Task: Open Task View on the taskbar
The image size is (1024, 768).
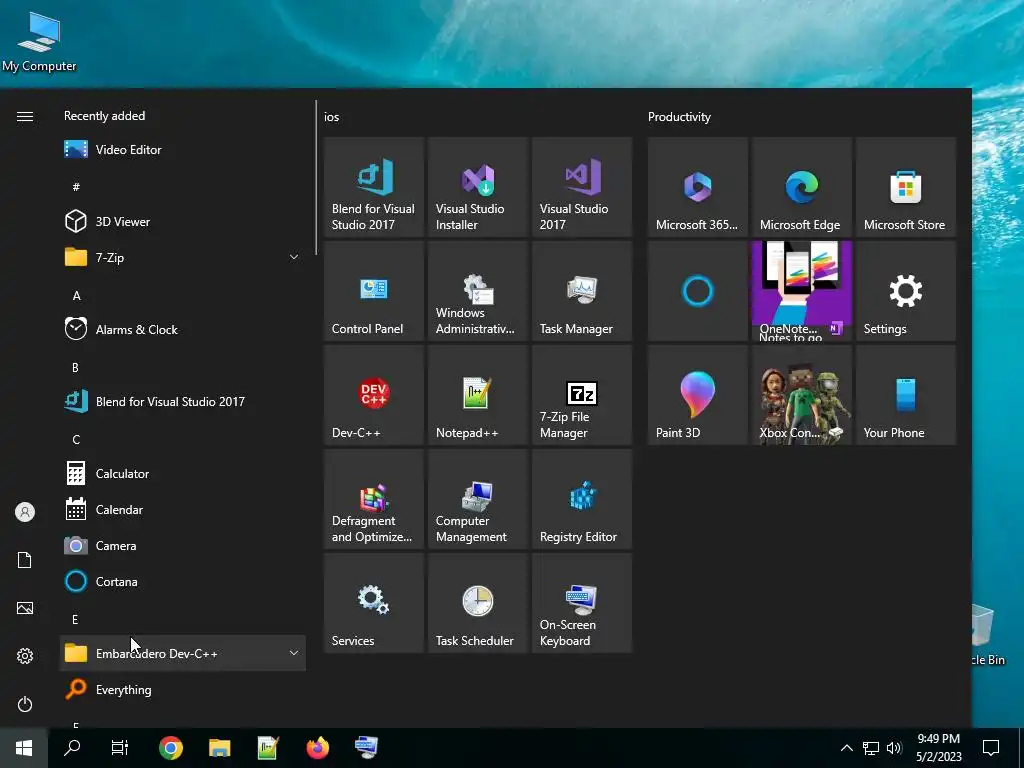Action: click(x=120, y=748)
